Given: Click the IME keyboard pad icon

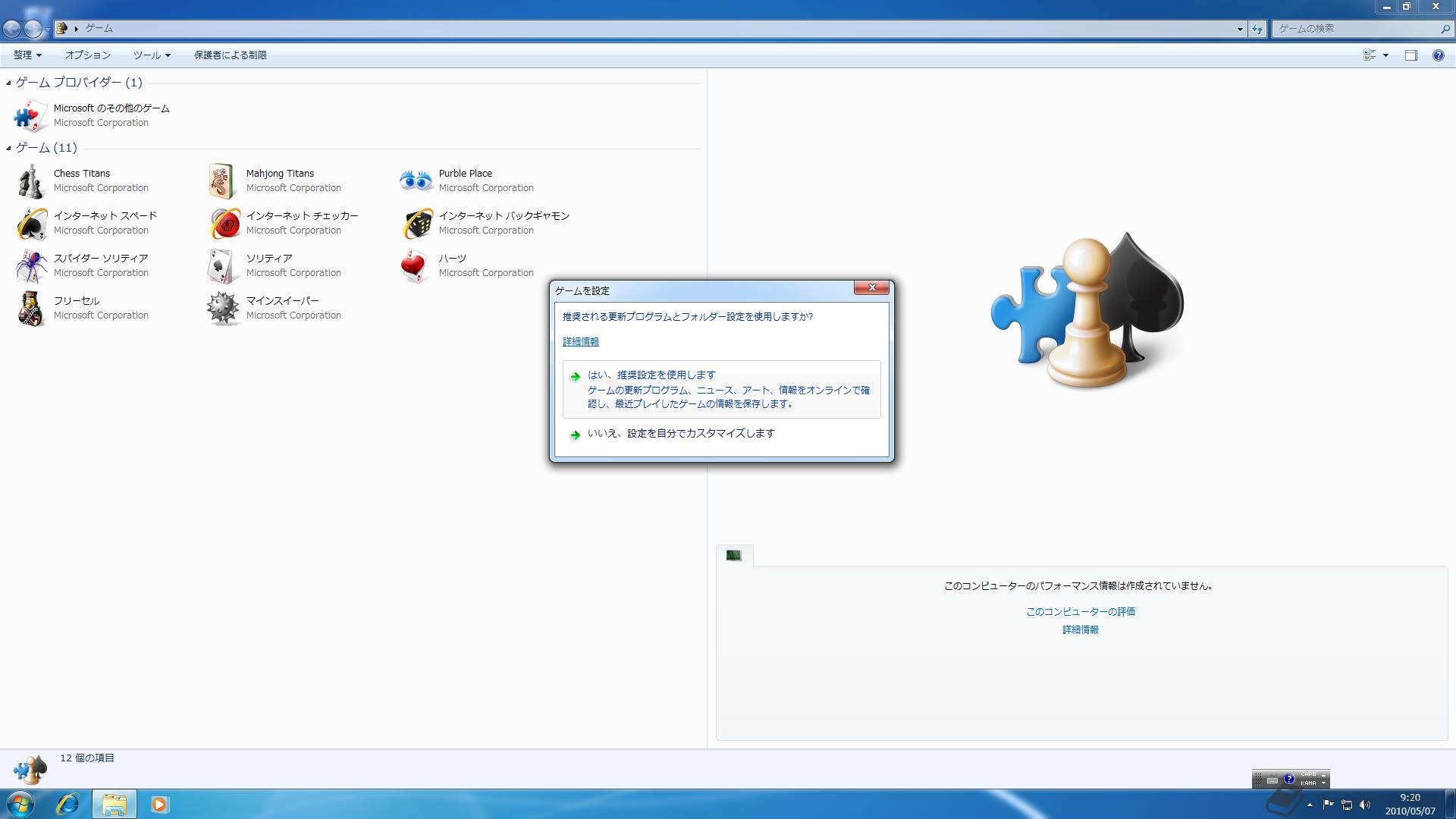Looking at the screenshot, I should pos(1272,780).
